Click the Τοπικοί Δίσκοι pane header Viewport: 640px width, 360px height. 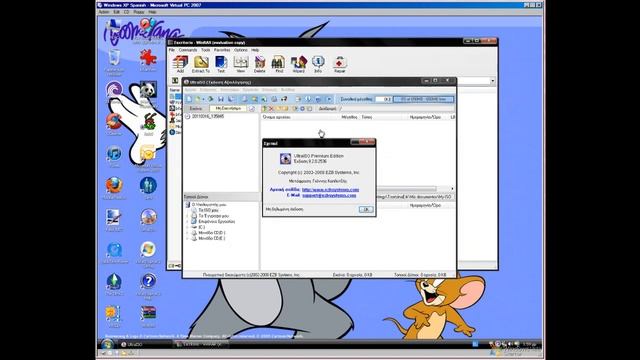click(x=221, y=197)
